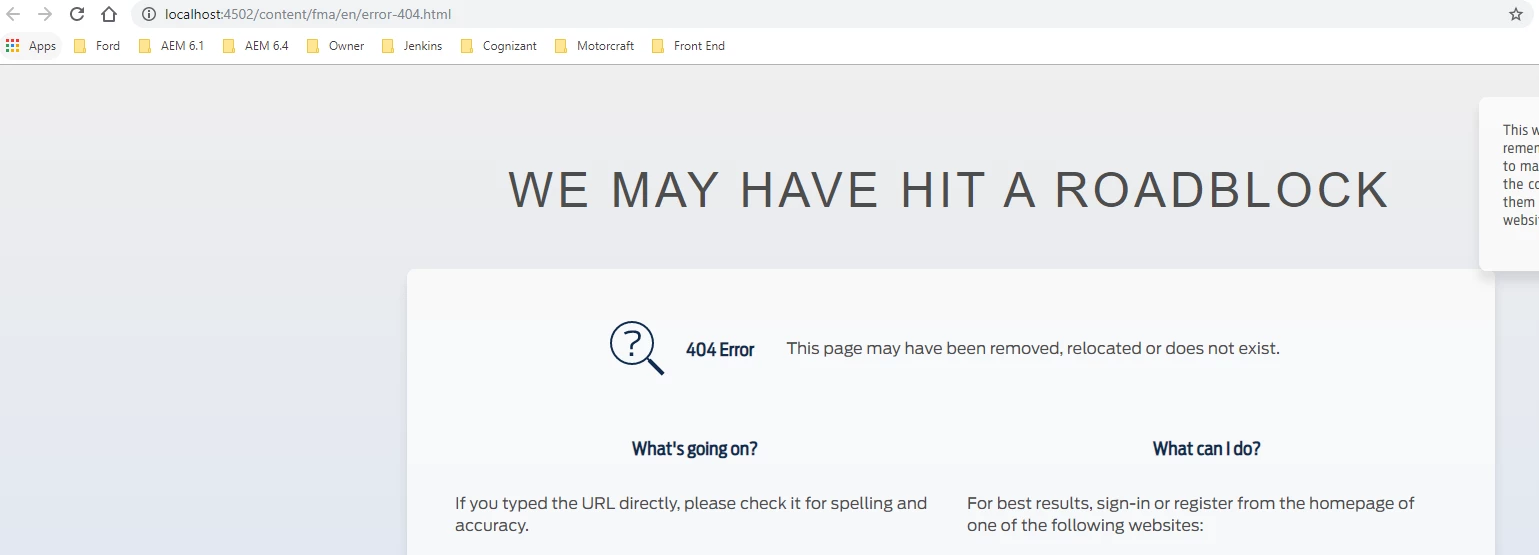Click the magnifier question mark 404 icon

click(x=637, y=348)
